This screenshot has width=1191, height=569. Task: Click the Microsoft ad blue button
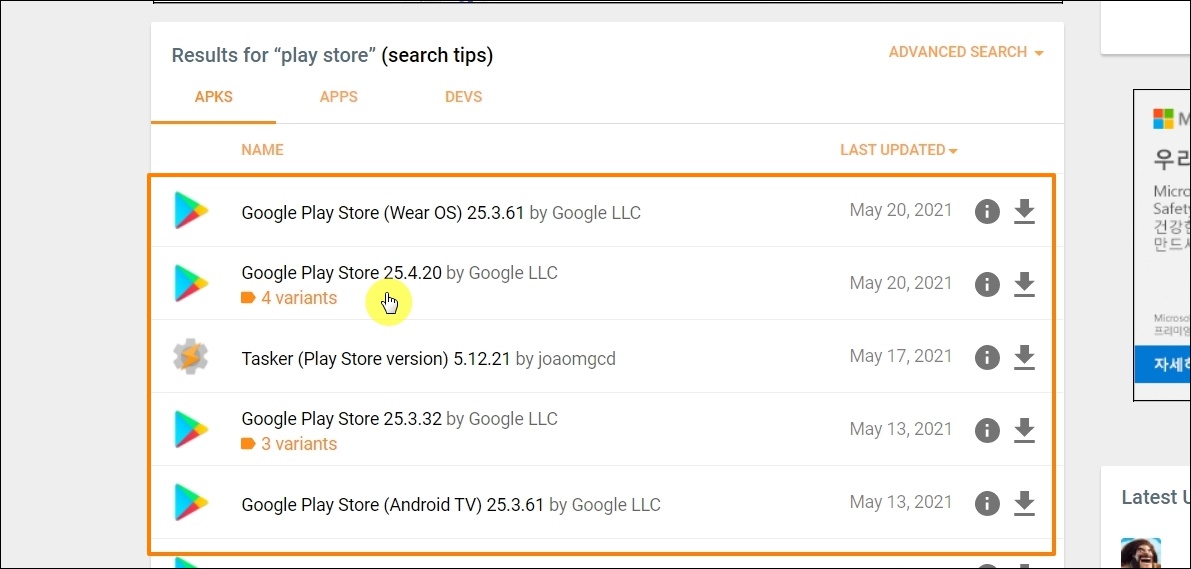[x=1163, y=363]
